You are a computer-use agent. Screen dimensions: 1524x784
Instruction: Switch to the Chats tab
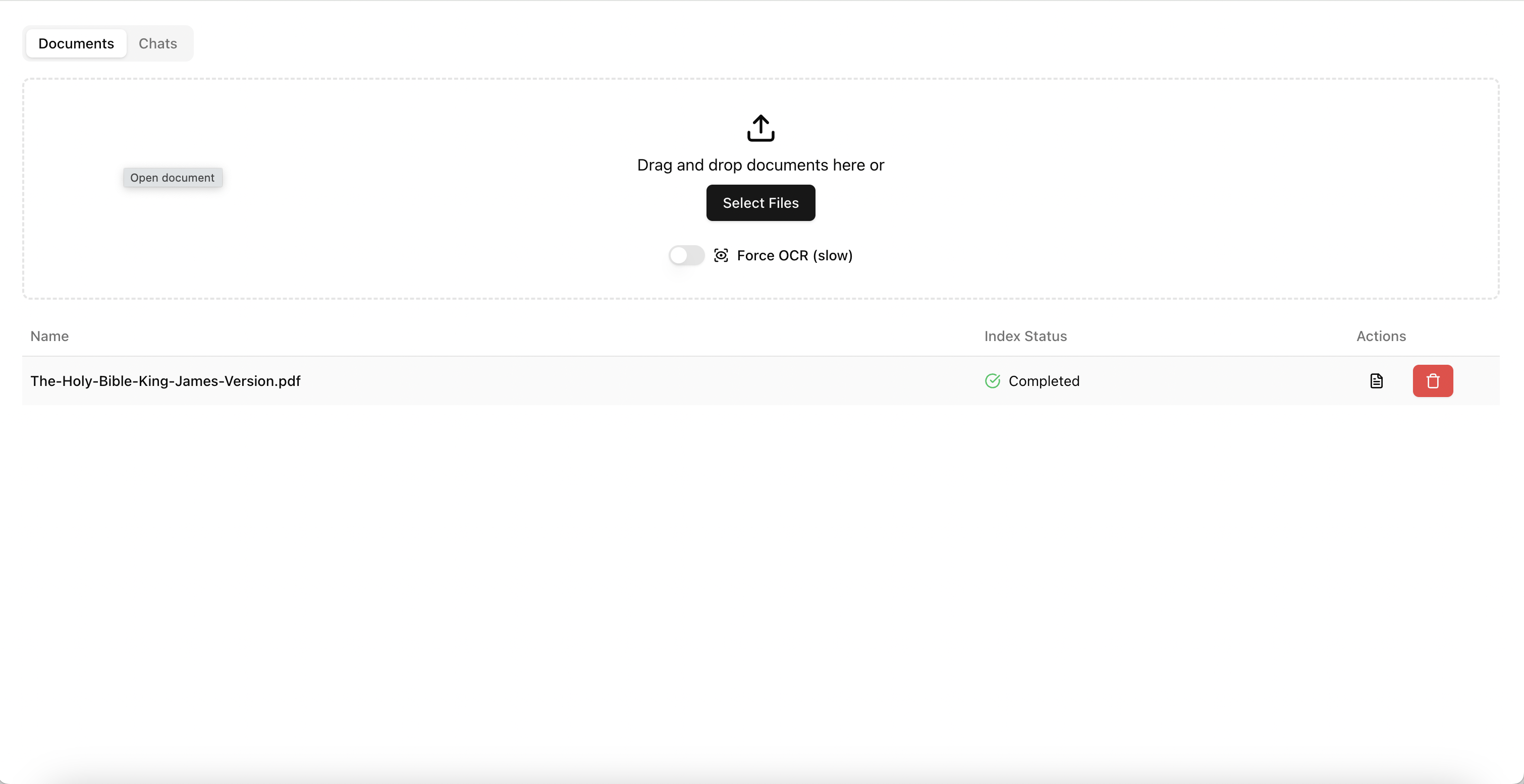[157, 44]
